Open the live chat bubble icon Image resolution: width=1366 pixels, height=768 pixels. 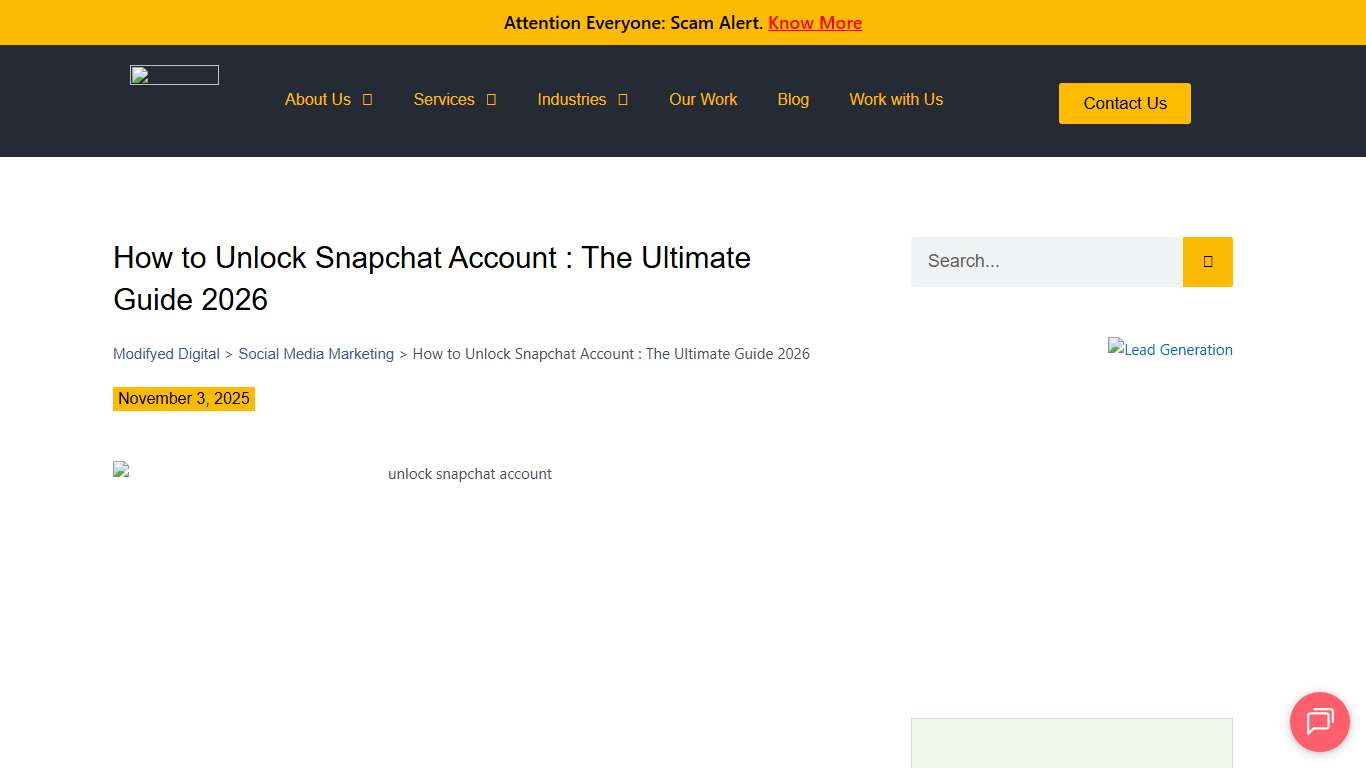(1319, 722)
